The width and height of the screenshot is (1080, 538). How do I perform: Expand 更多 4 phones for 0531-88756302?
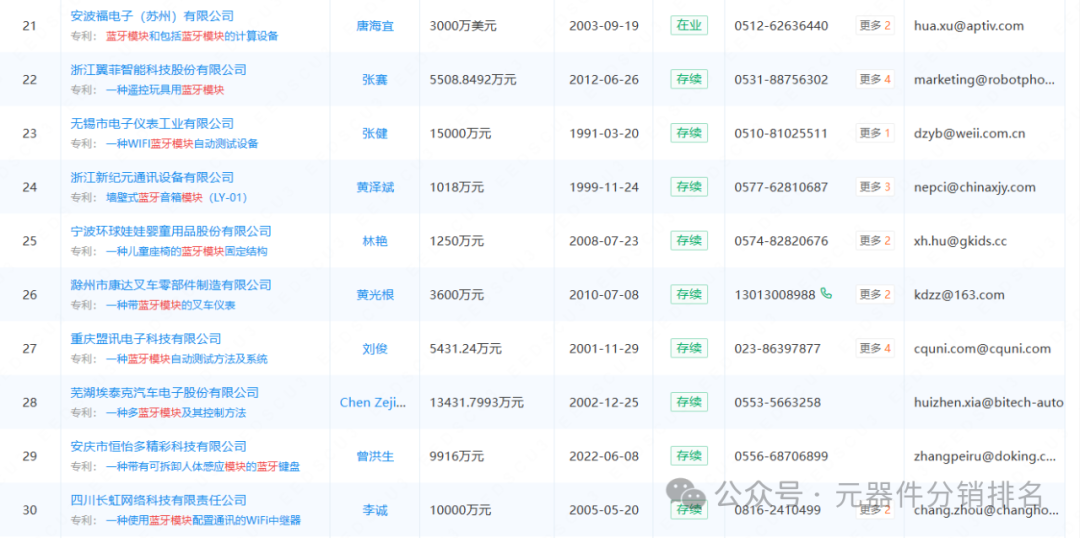point(875,79)
